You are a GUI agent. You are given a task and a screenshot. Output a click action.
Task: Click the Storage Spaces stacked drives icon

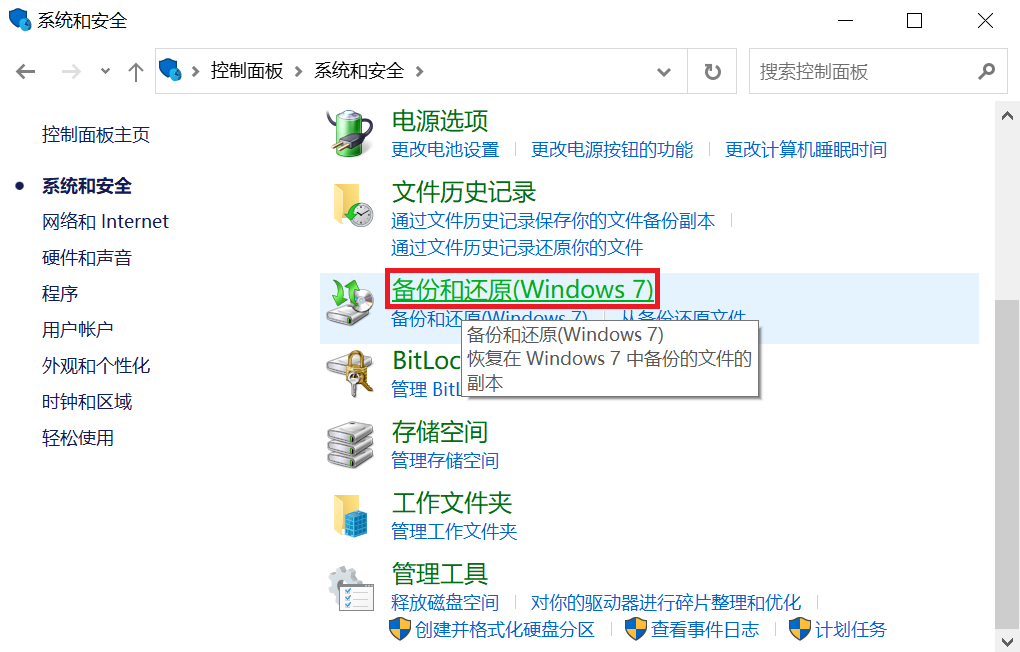click(350, 445)
